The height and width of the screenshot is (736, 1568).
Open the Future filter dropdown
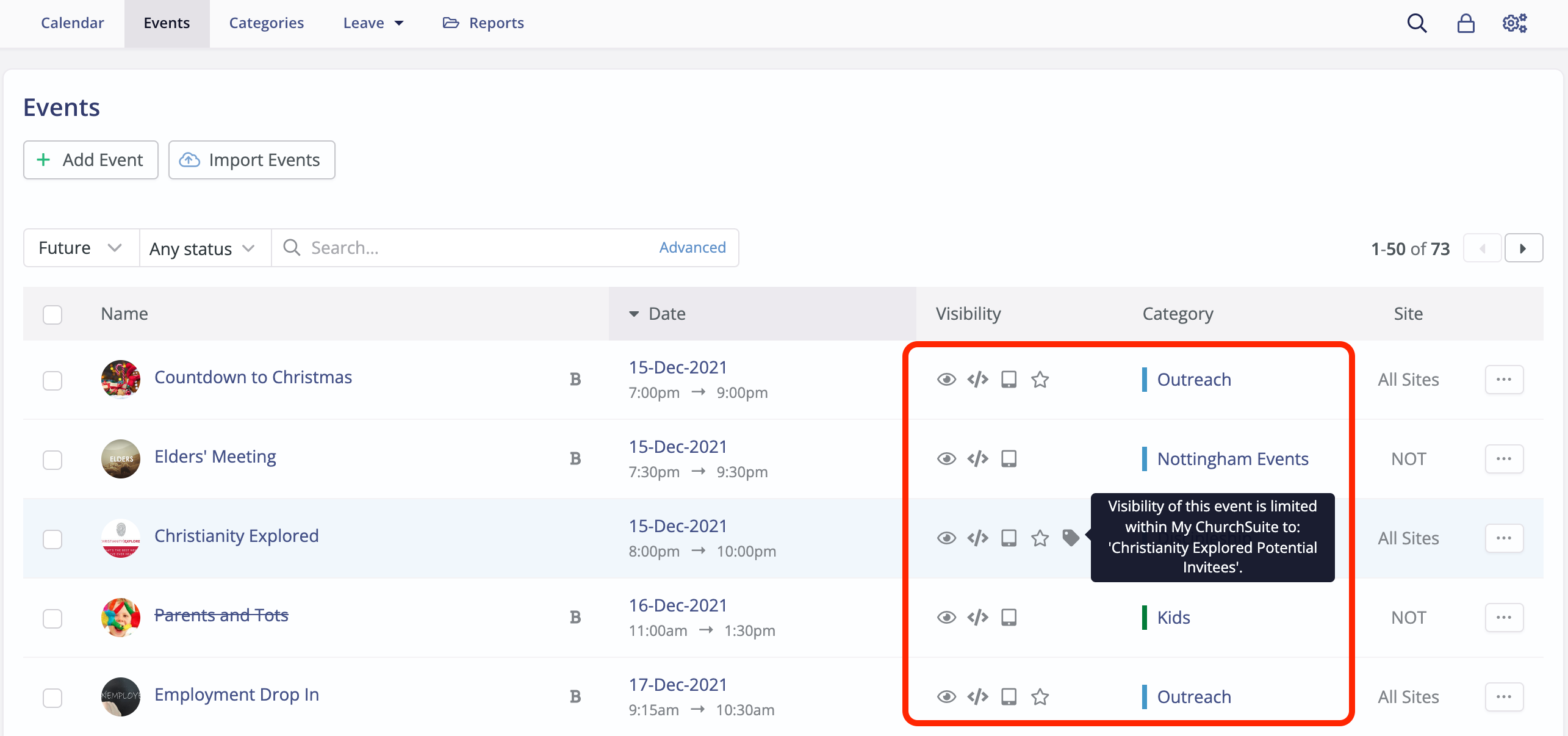coord(80,247)
